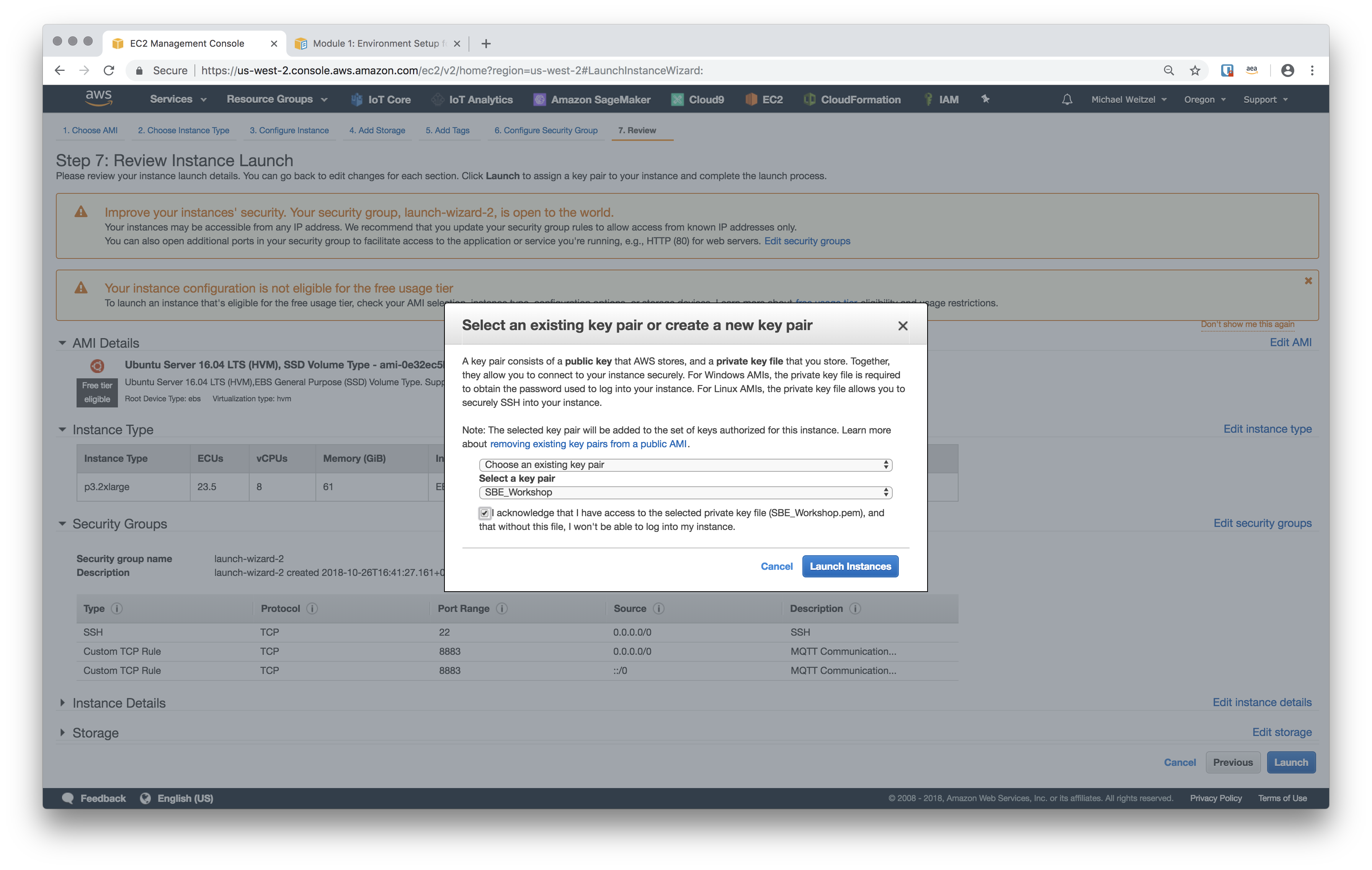
Task: Collapse the Instance Type section
Action: click(x=62, y=429)
